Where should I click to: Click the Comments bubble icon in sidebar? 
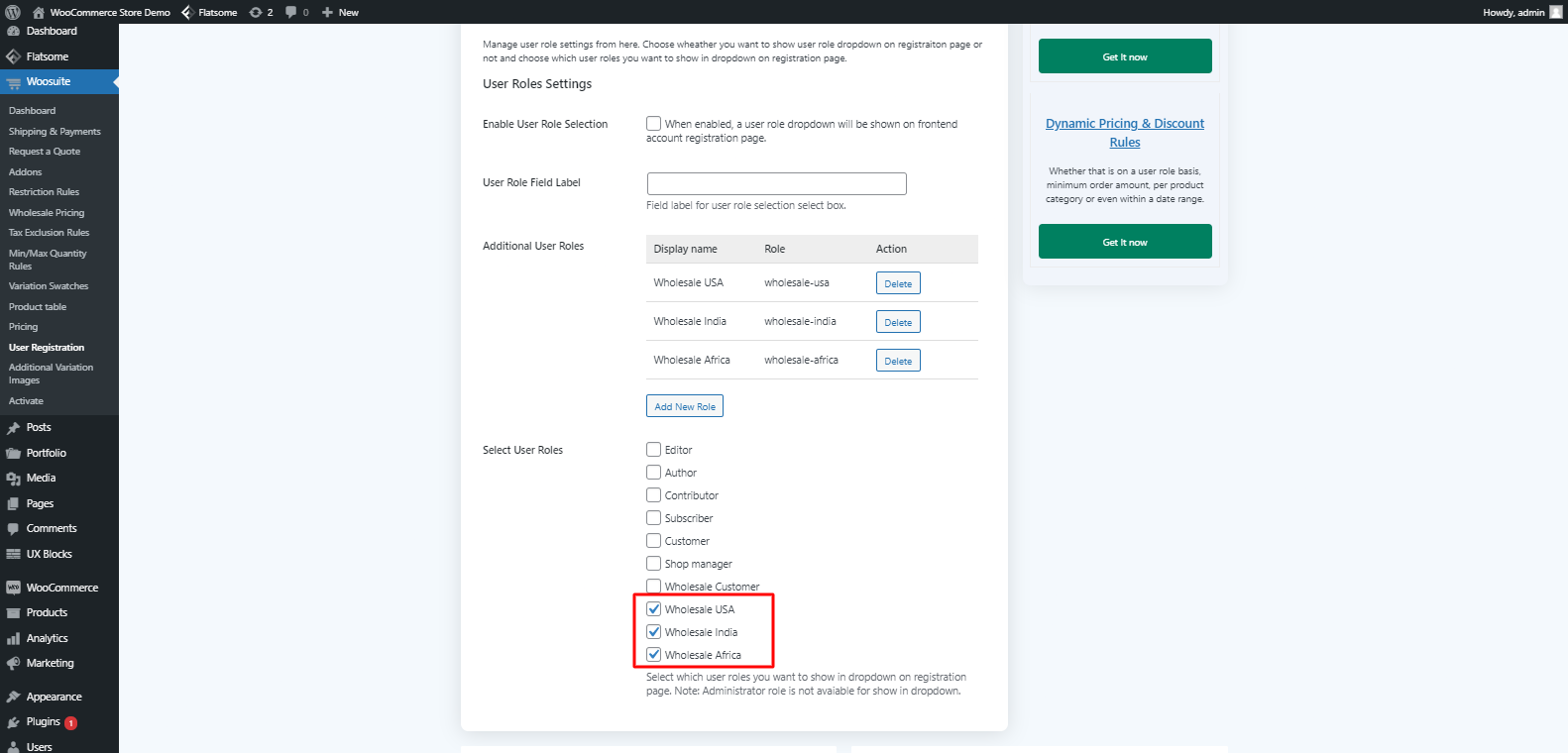tap(14, 529)
